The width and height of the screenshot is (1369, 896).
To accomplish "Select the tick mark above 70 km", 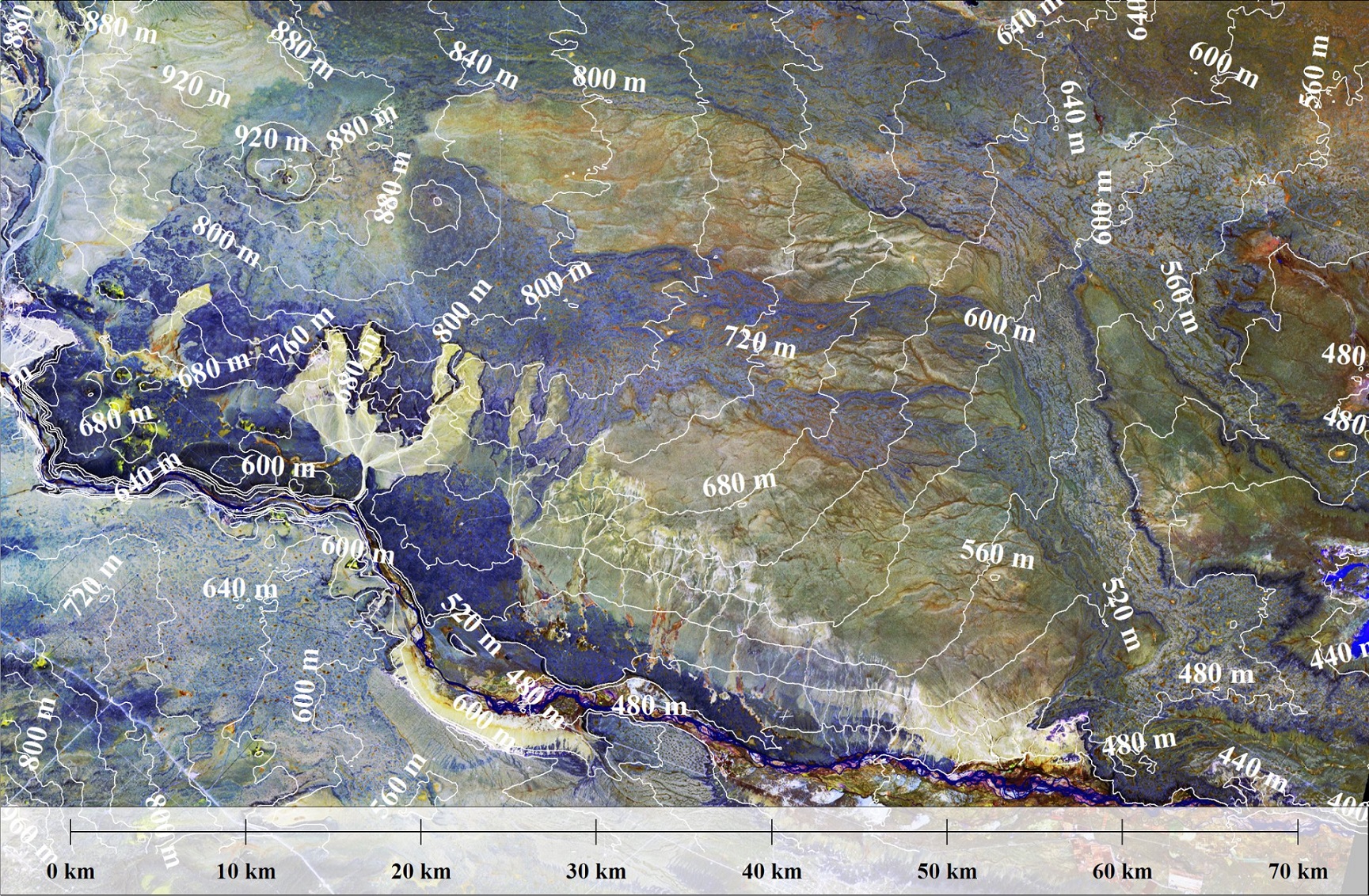I will (1297, 832).
